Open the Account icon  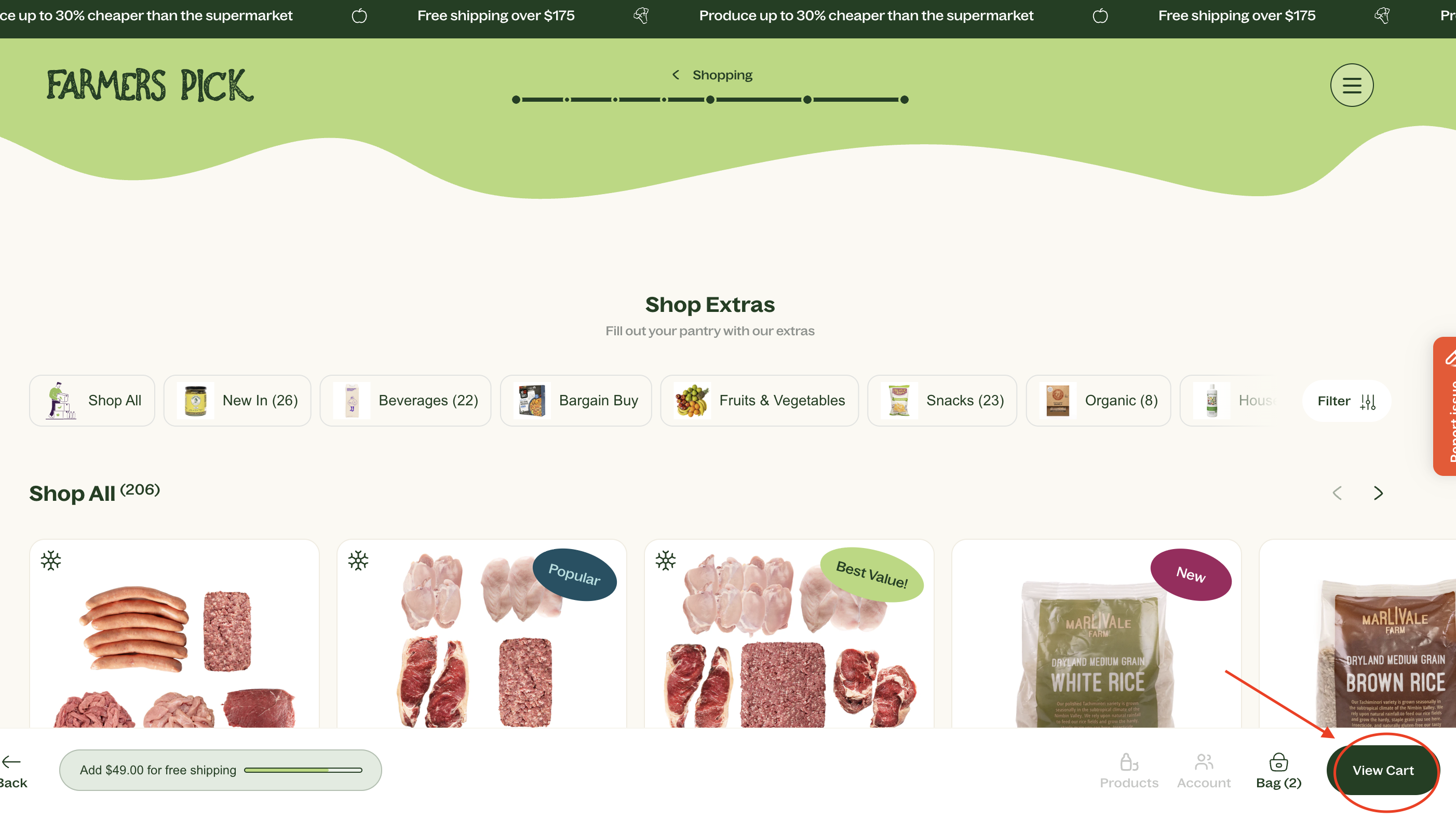[1204, 762]
